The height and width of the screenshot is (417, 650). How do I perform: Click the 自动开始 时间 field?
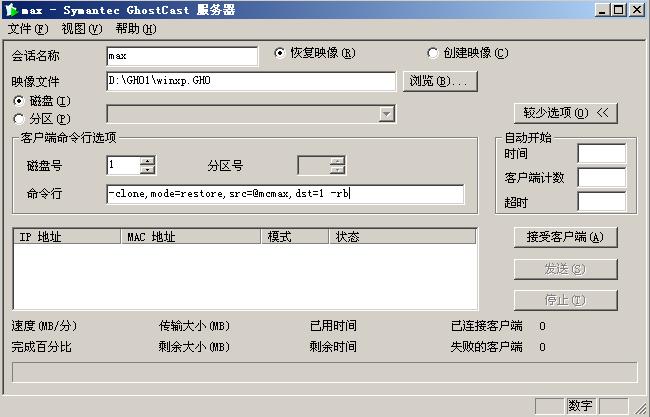(x=601, y=153)
